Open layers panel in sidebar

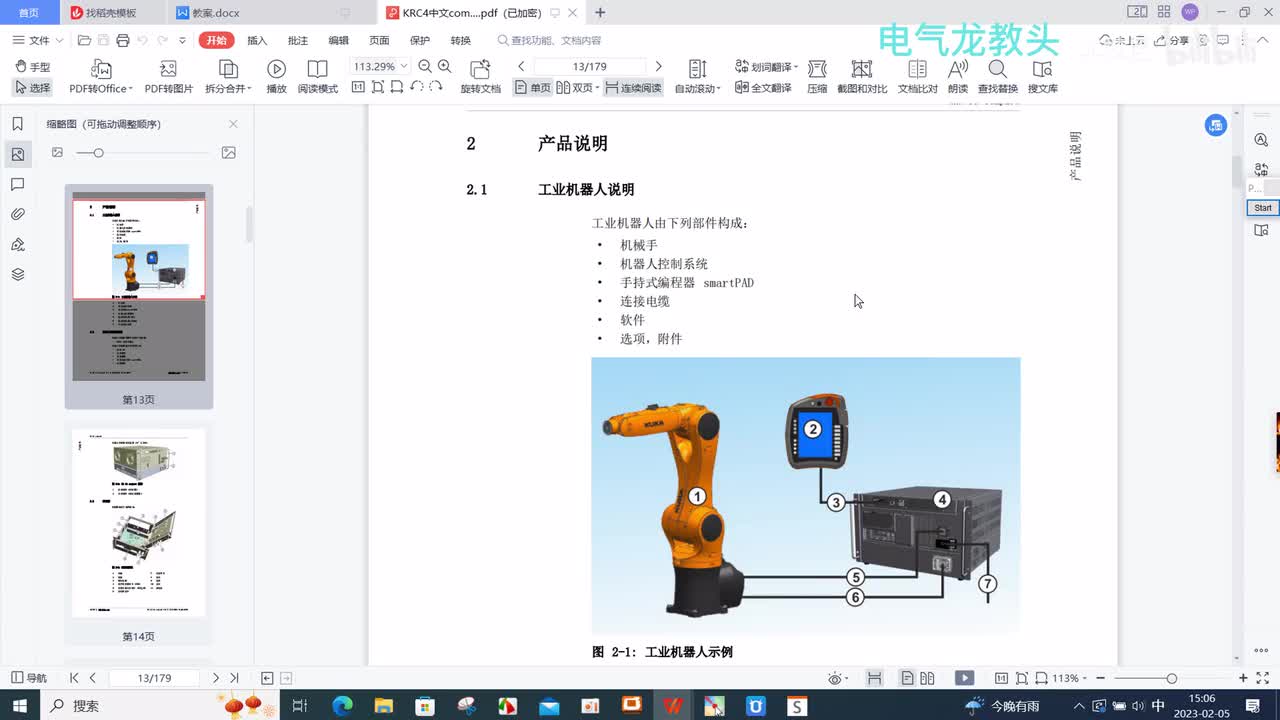(x=17, y=274)
